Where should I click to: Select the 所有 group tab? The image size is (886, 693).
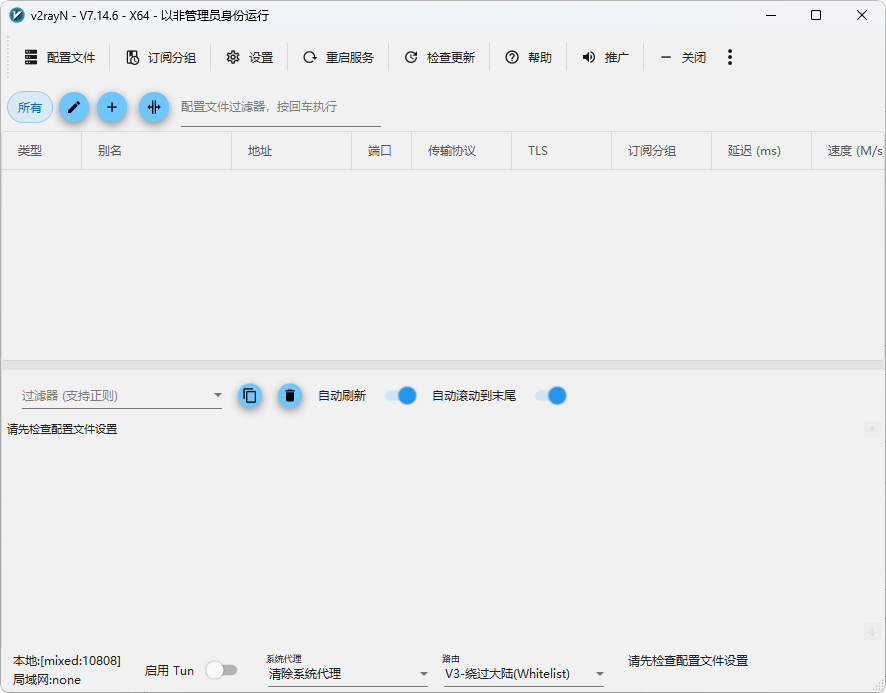30,107
